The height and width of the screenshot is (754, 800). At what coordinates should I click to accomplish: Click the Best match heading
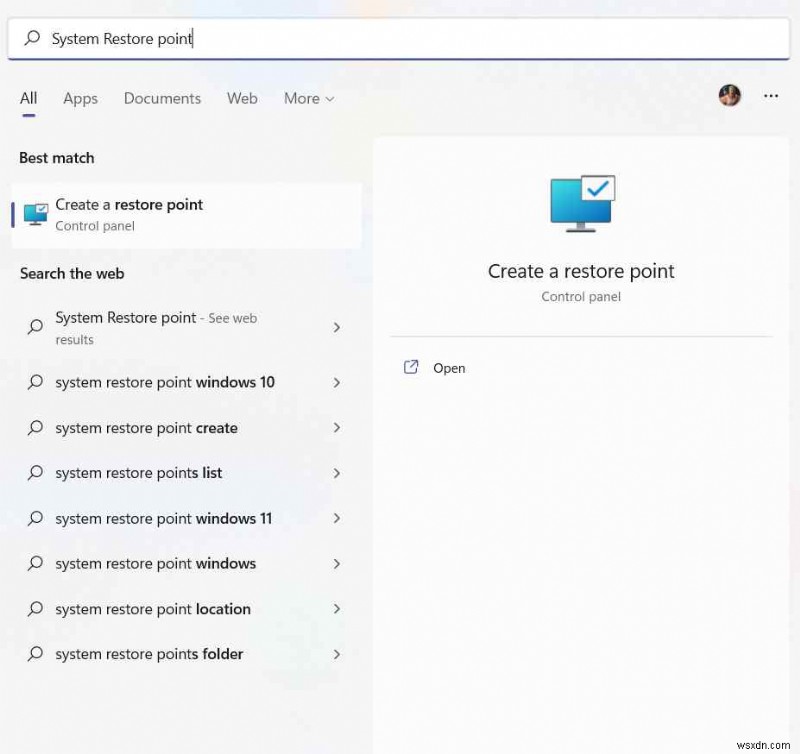coord(57,158)
